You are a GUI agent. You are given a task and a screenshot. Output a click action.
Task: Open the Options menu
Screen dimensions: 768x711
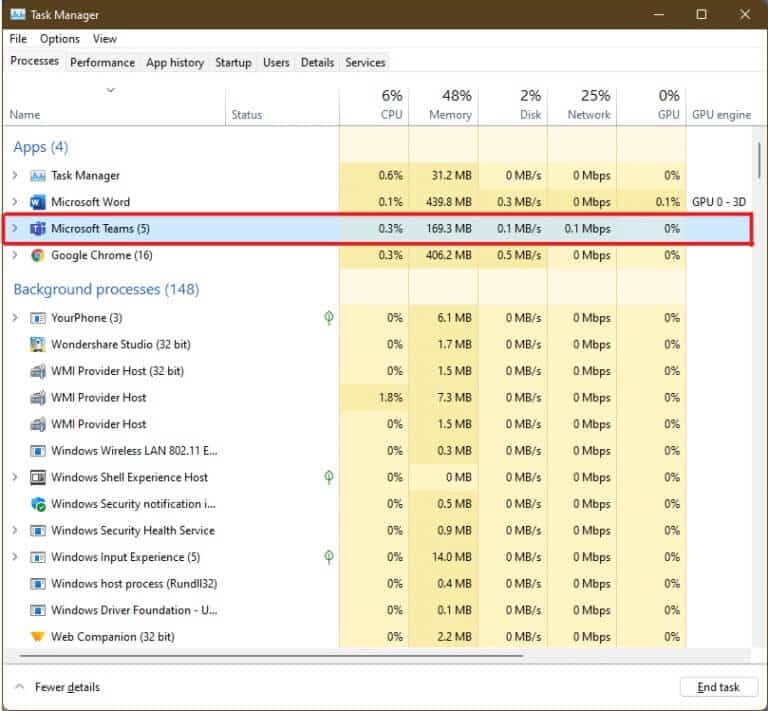[60, 39]
